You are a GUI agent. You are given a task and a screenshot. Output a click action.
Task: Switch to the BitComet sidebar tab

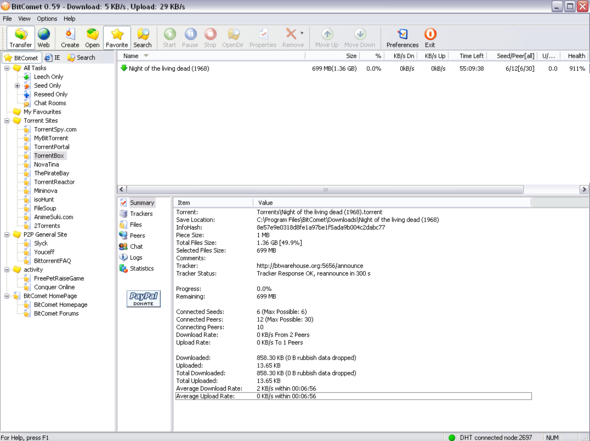coord(21,58)
